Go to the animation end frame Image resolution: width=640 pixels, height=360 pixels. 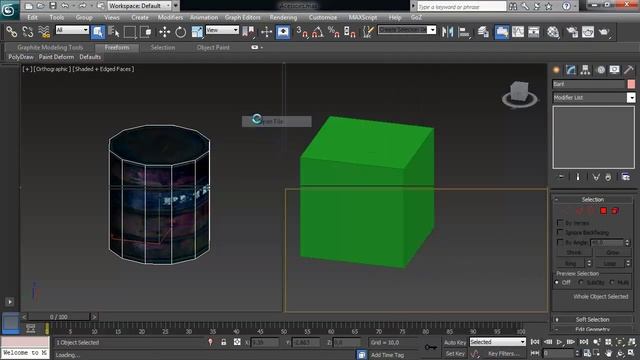(584, 342)
